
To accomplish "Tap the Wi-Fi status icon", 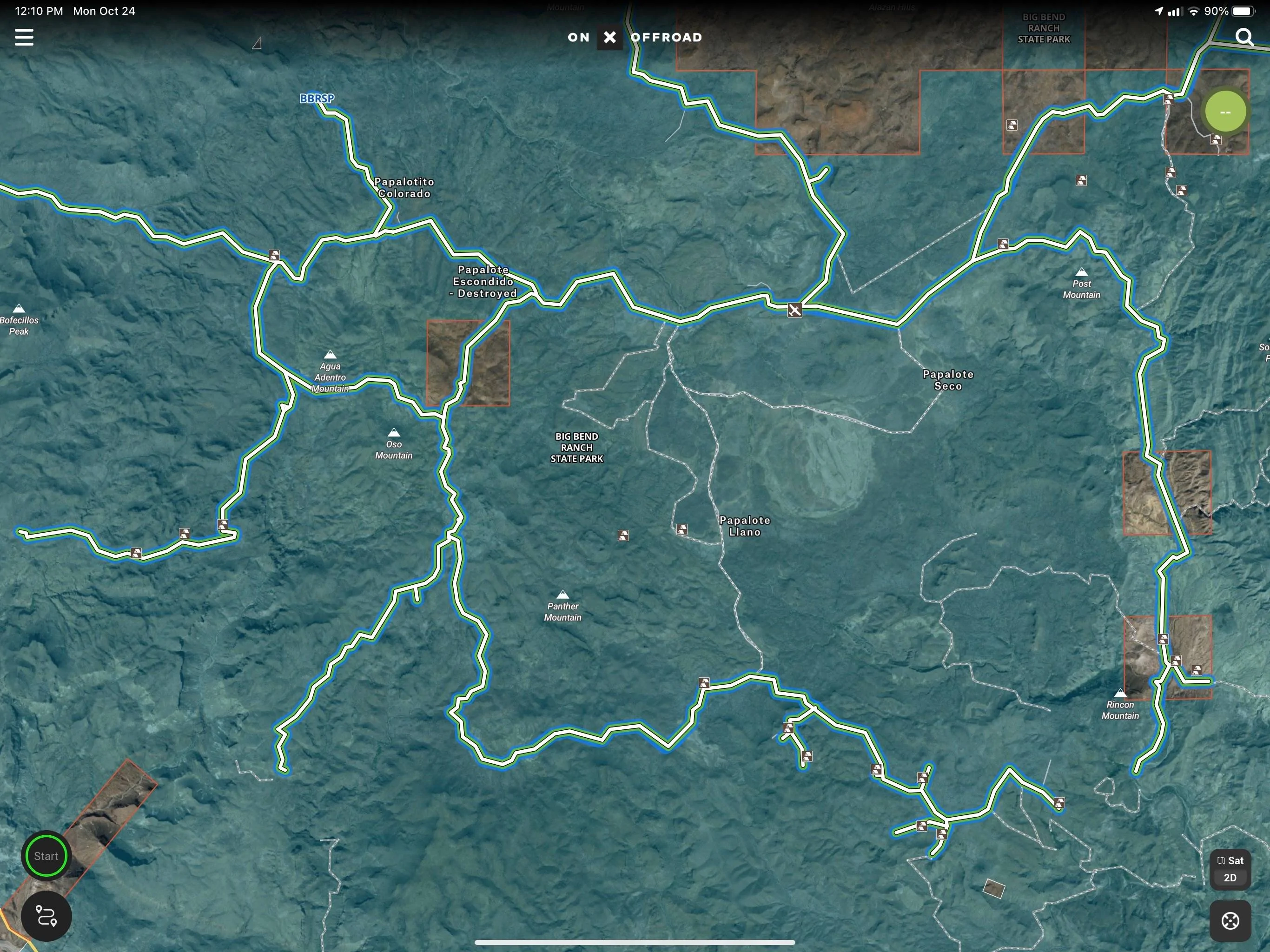I will (x=1193, y=11).
